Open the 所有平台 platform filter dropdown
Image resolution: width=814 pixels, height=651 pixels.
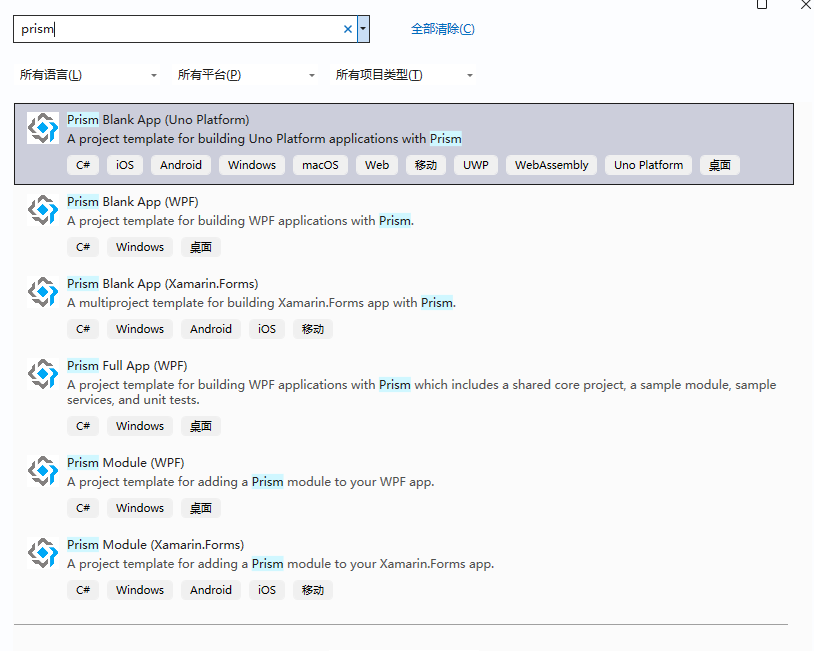pos(246,75)
